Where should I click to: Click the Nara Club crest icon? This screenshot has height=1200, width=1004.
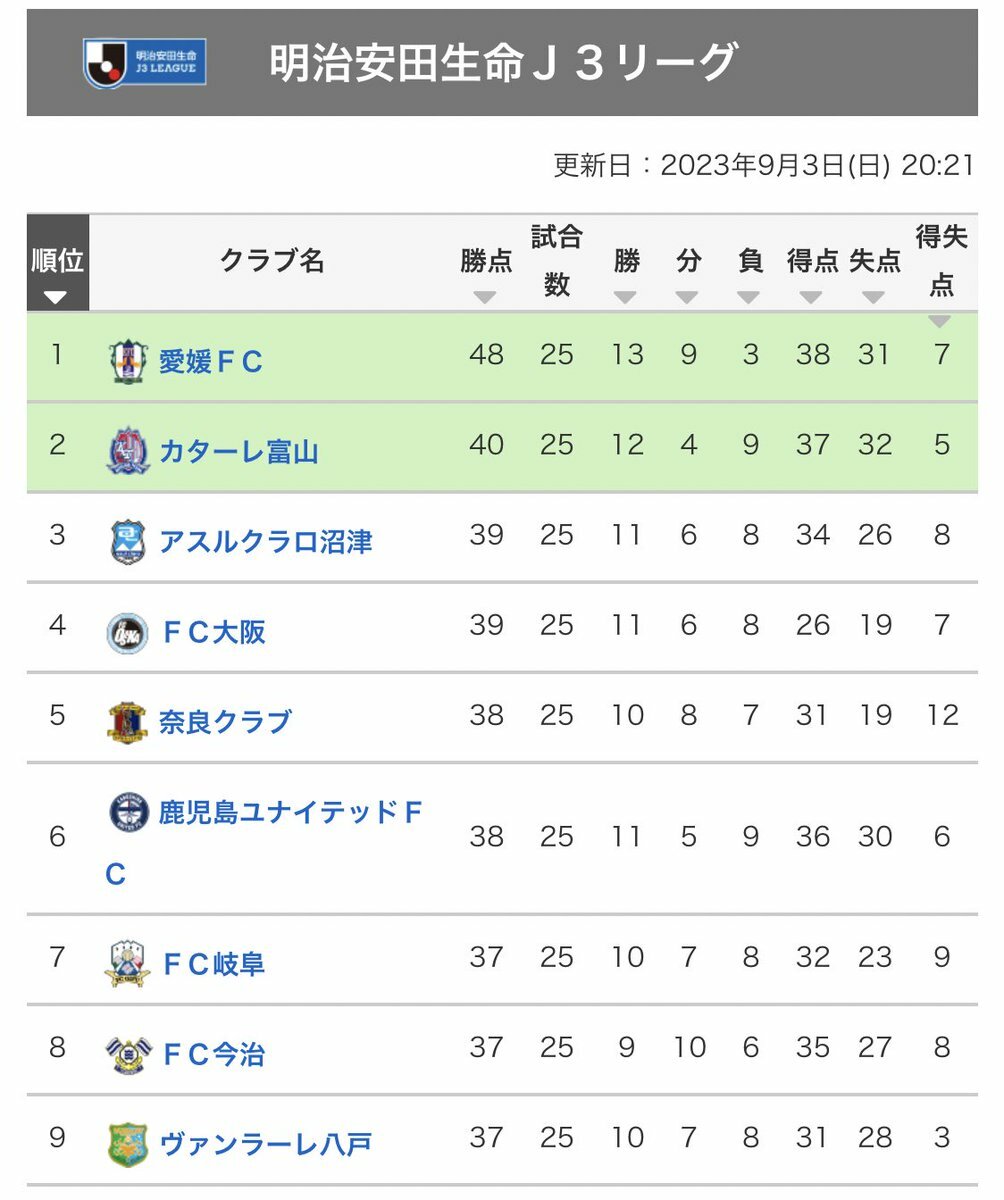pos(128,722)
